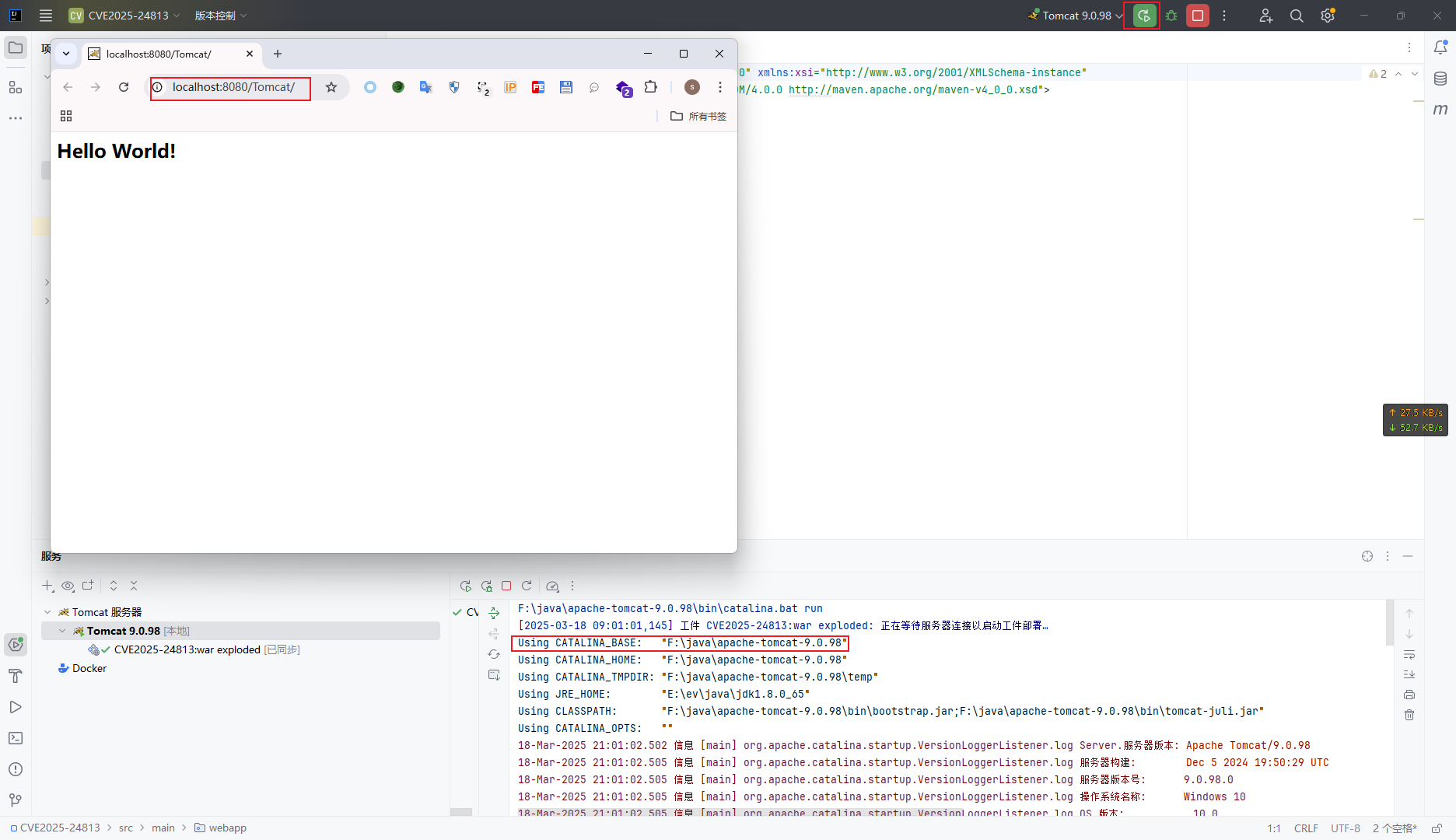Open Build hammer tool window

pos(16,676)
